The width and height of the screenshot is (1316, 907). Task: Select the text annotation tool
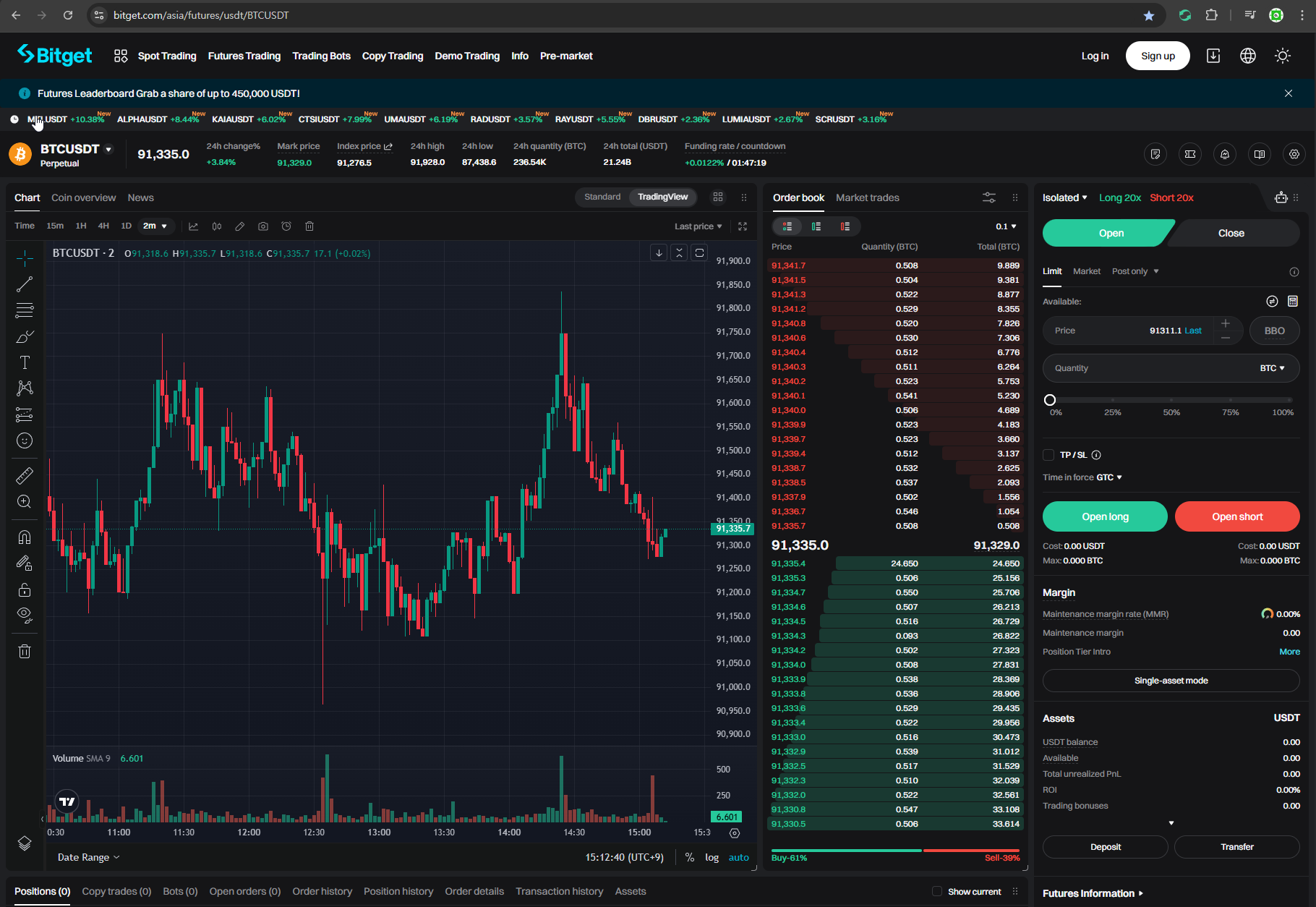(25, 362)
